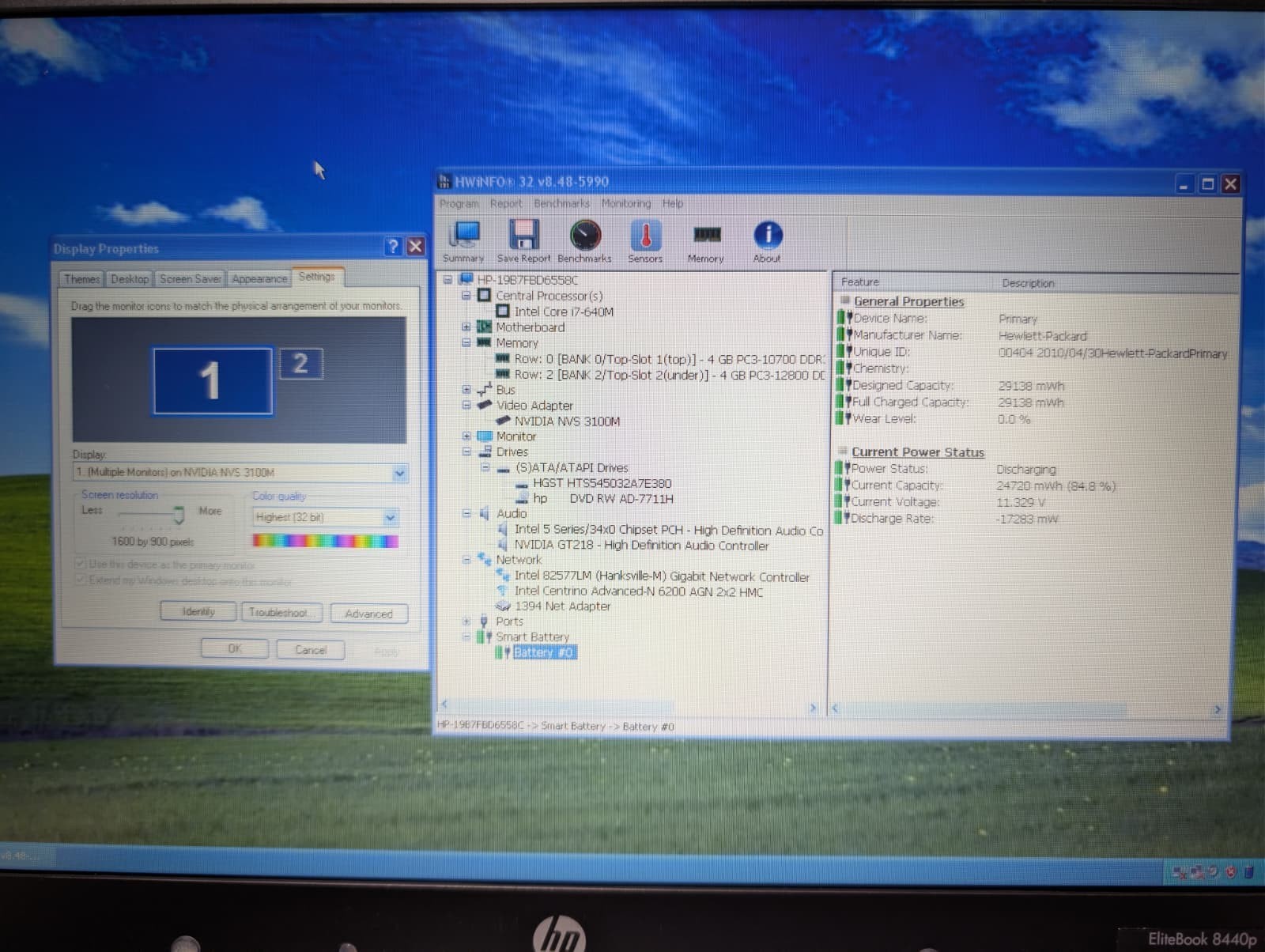Select the Motherboard tree node
Image resolution: width=1265 pixels, height=952 pixels.
click(x=531, y=327)
